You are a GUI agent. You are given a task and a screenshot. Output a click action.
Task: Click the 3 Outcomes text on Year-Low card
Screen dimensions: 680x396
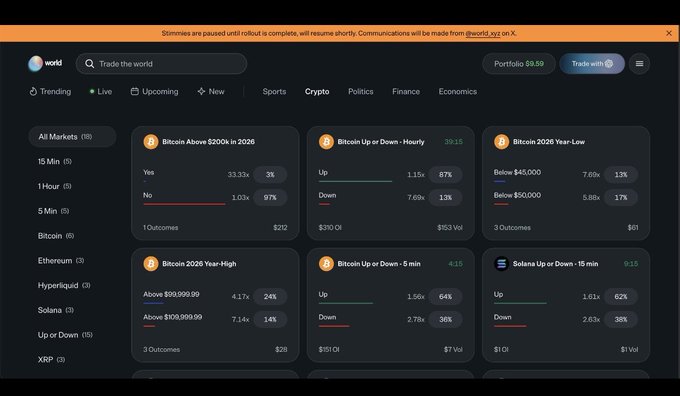(512, 228)
